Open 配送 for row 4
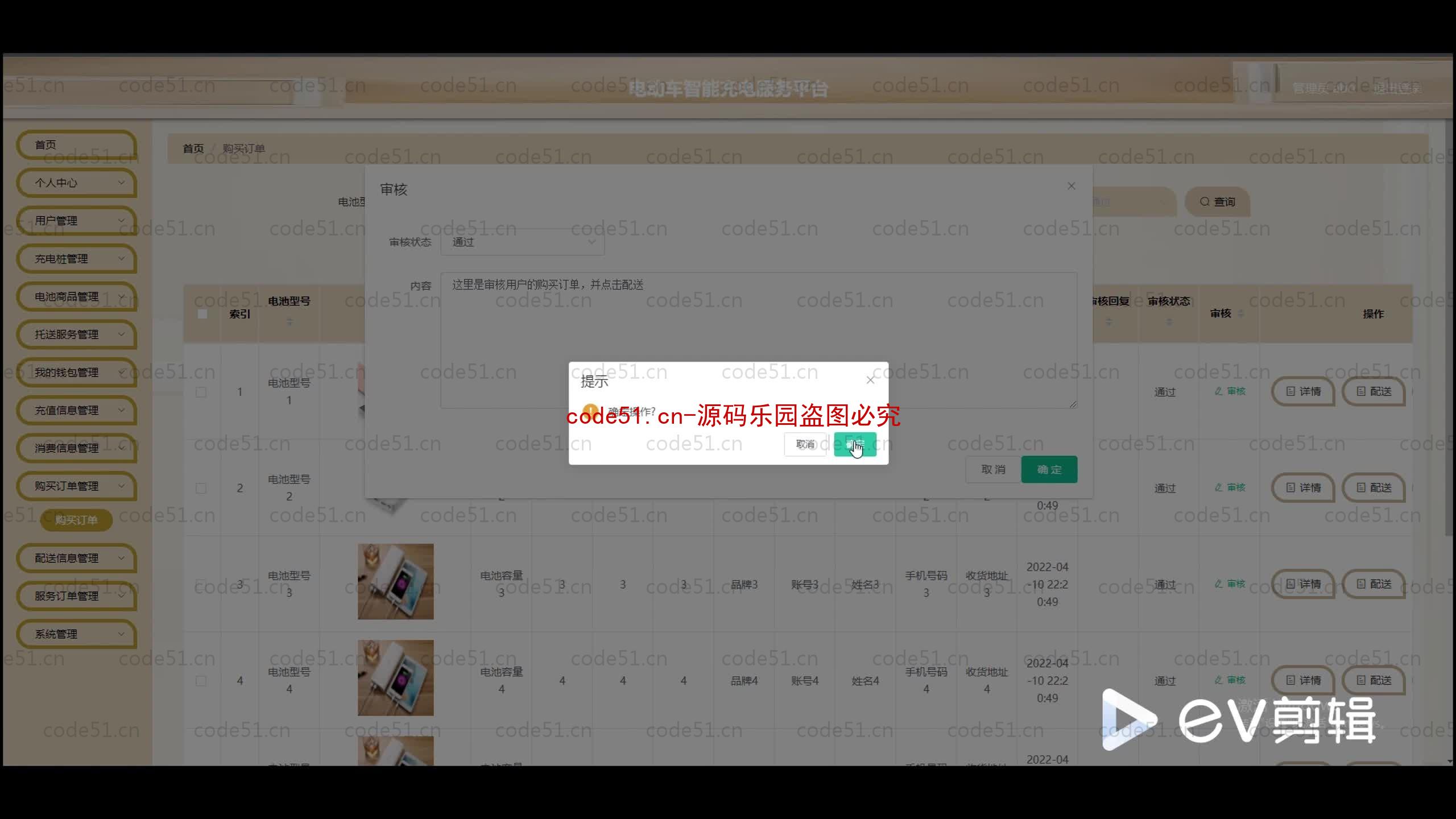1456x819 pixels. pyautogui.click(x=1374, y=680)
